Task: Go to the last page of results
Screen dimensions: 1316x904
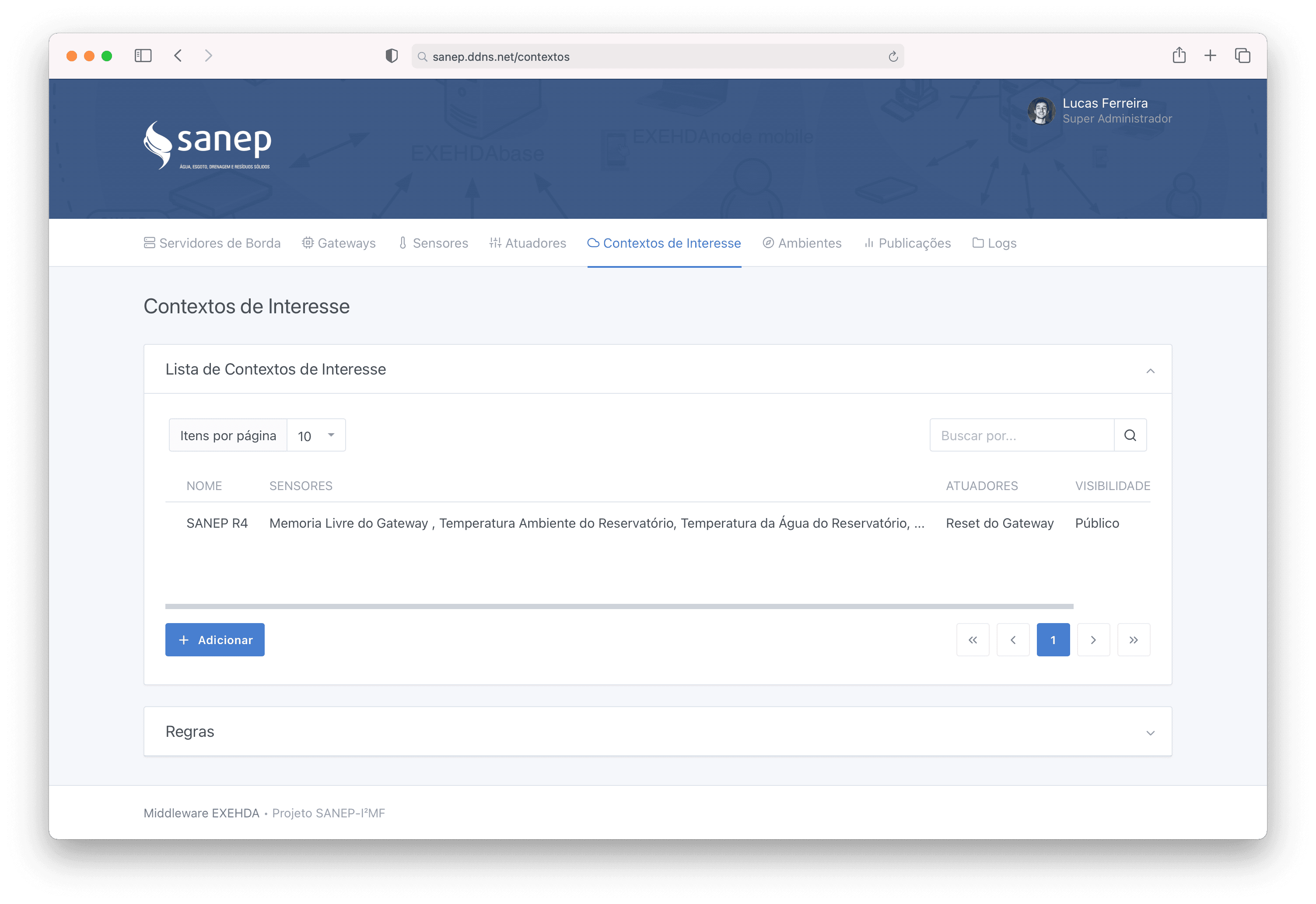Action: (x=1133, y=639)
